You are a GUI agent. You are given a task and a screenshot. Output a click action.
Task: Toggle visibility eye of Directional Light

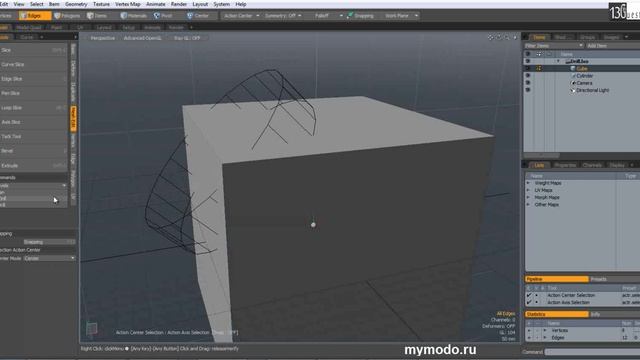(528, 90)
